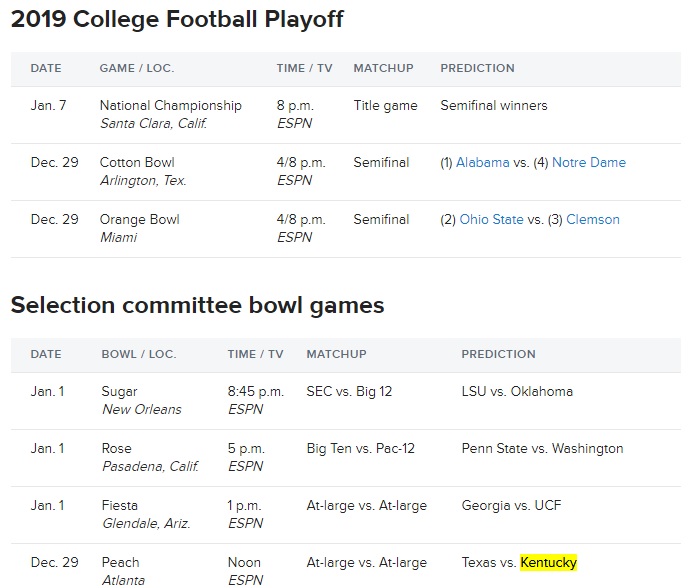Click the Cotton Bowl game name
698x588 pixels.
click(x=137, y=162)
